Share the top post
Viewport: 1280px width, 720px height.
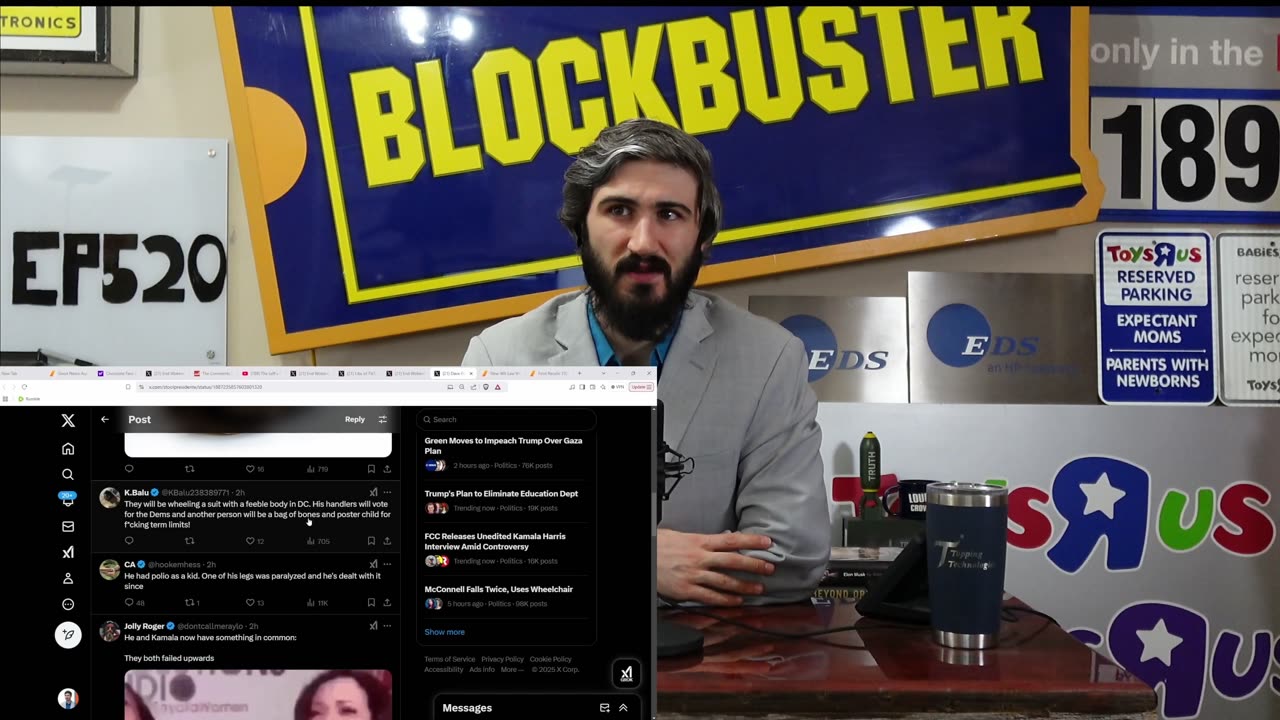pos(387,469)
